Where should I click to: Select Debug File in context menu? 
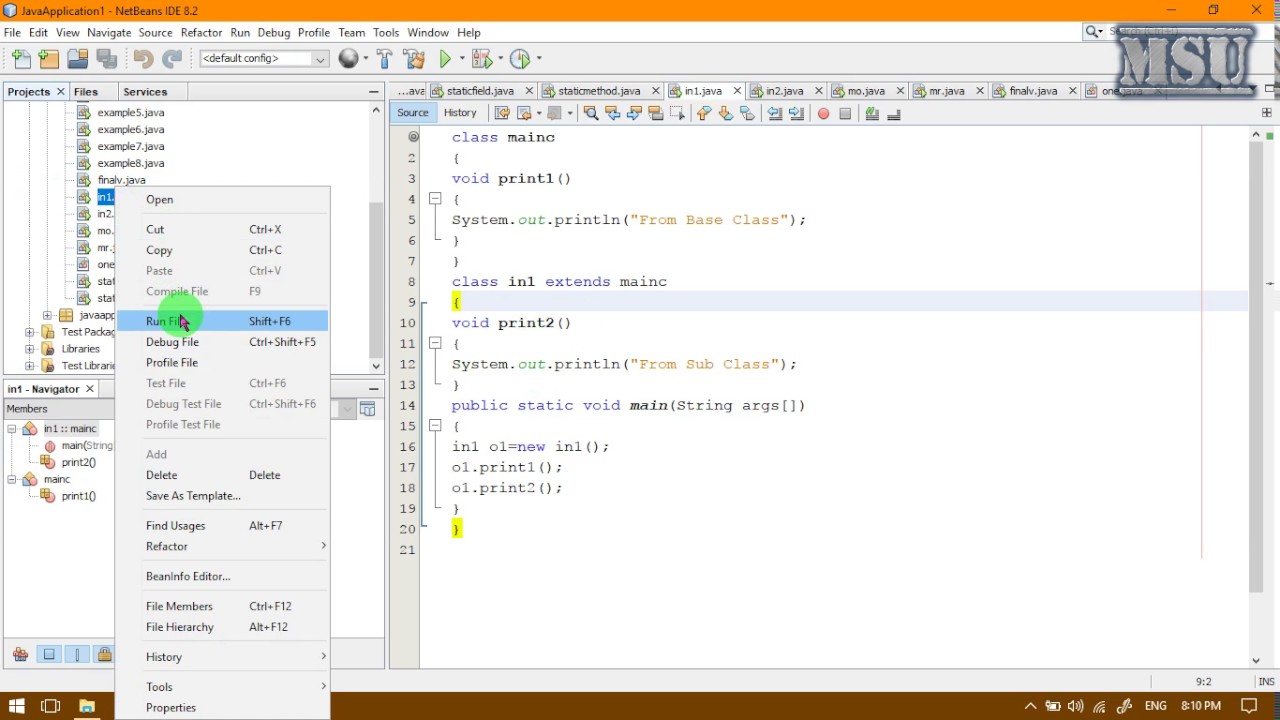click(x=222, y=342)
